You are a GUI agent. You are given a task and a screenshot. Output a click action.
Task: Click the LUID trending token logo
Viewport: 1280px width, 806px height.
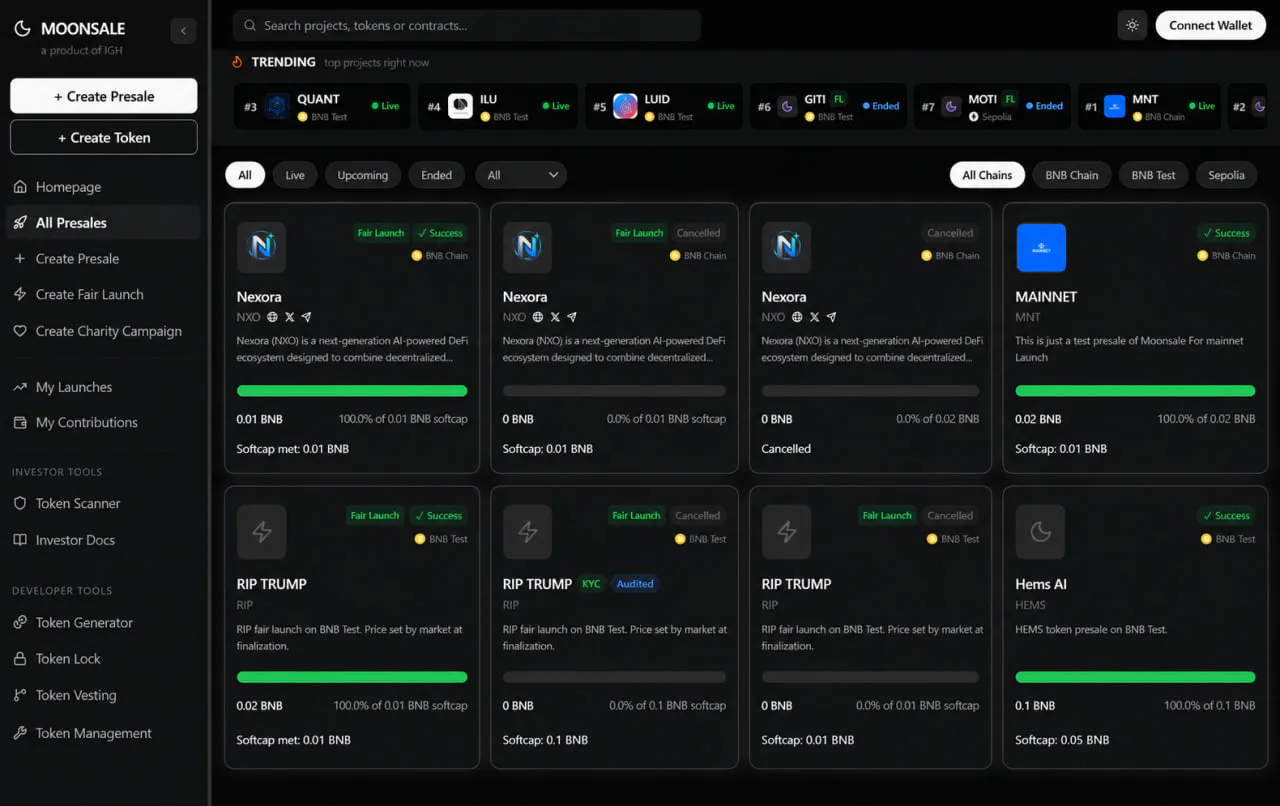[x=625, y=106]
